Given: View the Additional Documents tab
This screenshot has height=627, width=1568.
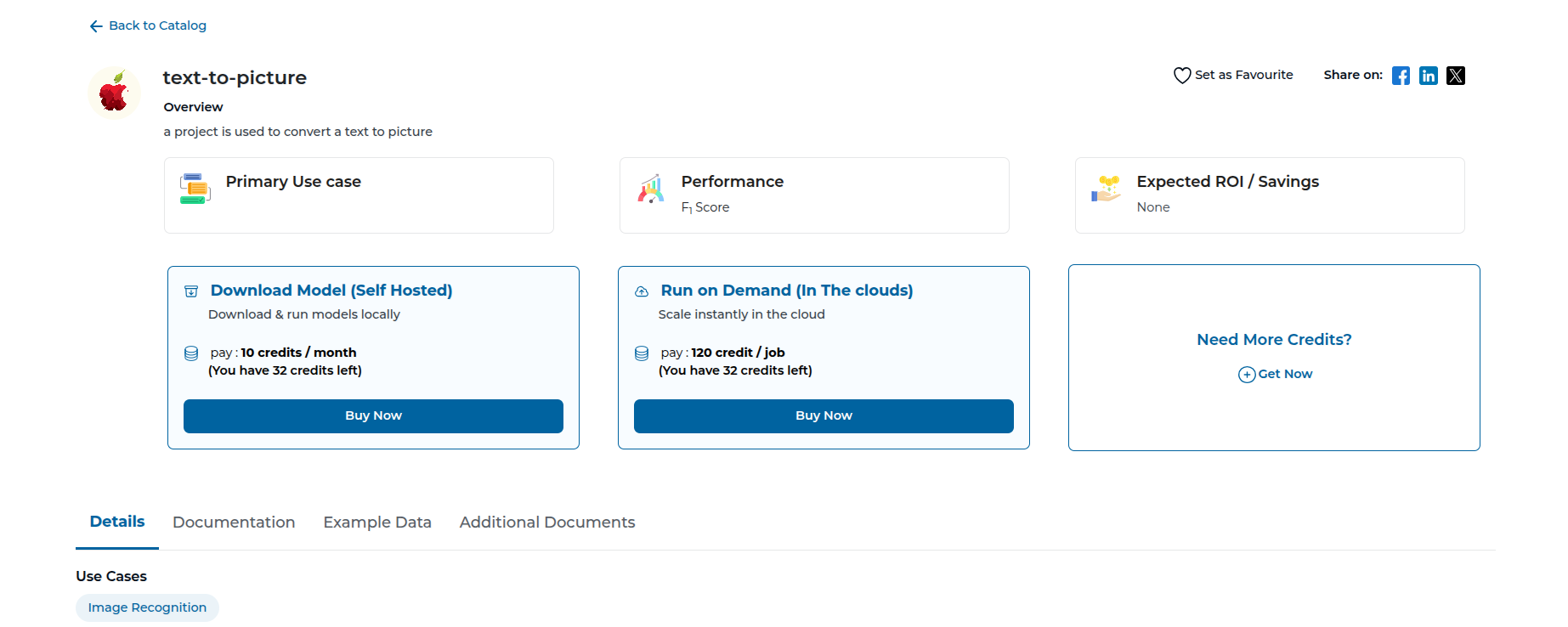Looking at the screenshot, I should (547, 522).
